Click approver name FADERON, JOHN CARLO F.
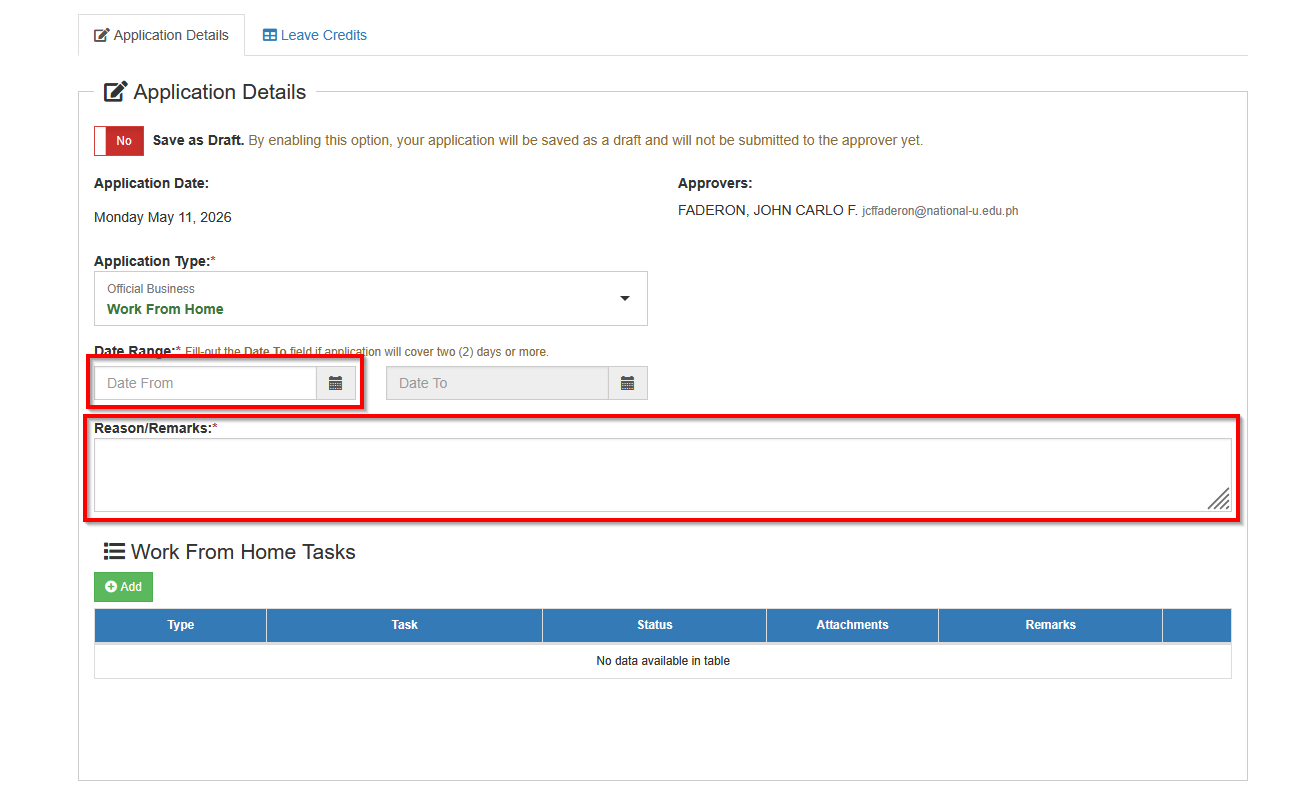Viewport: 1310px width, 793px height. click(x=768, y=211)
